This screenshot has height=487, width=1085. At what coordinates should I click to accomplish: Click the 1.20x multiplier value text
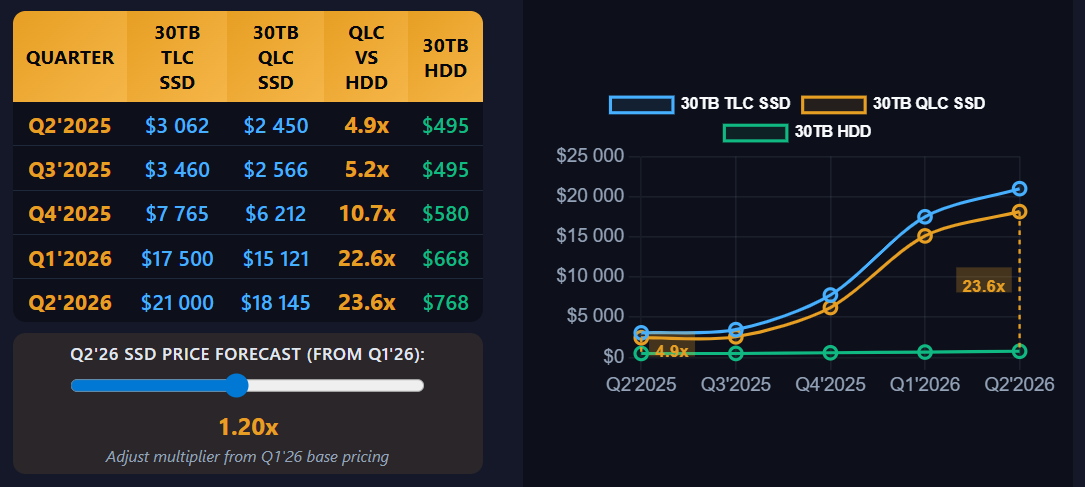click(x=248, y=427)
